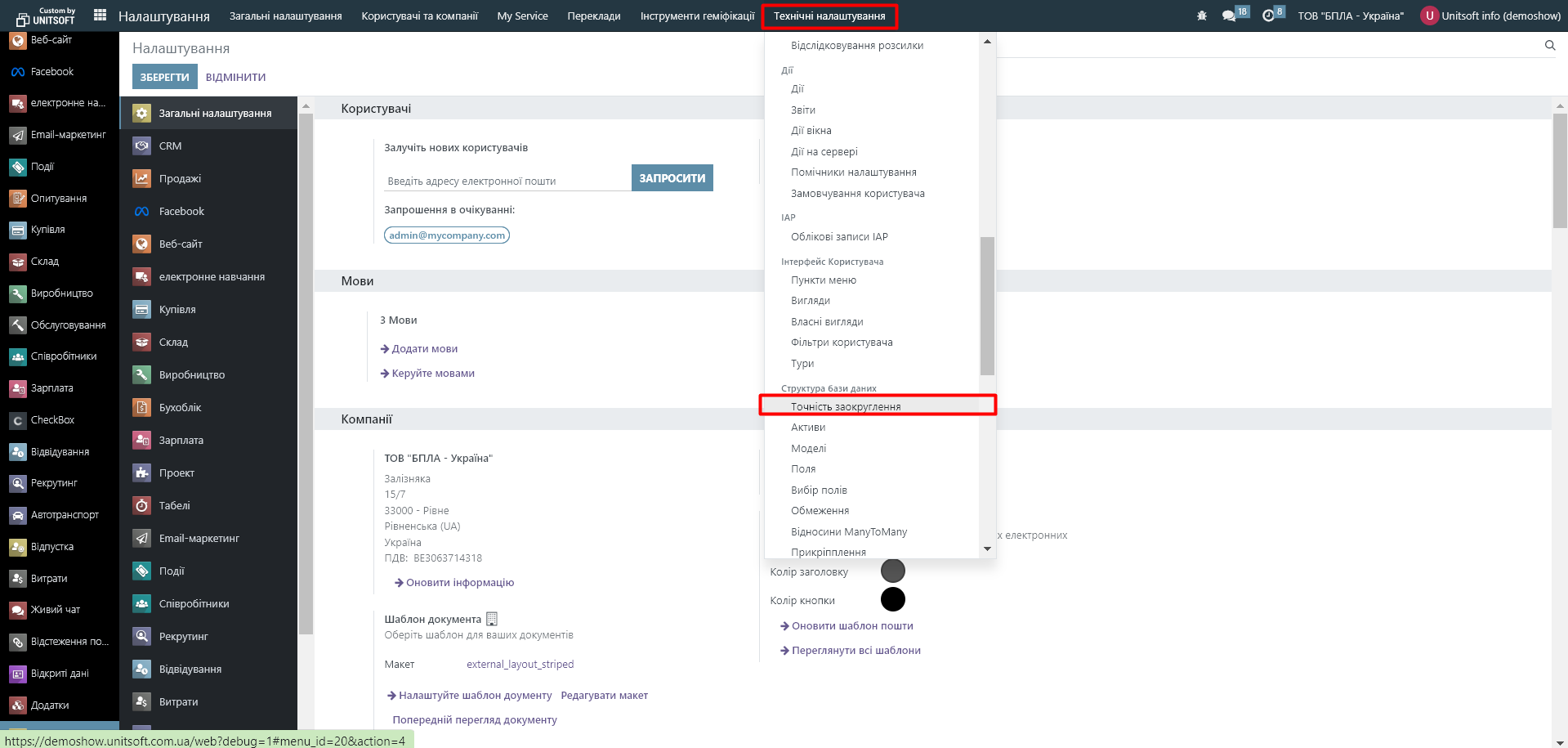Open My Service menu
Image resolution: width=1568 pixels, height=748 pixels.
pos(522,16)
